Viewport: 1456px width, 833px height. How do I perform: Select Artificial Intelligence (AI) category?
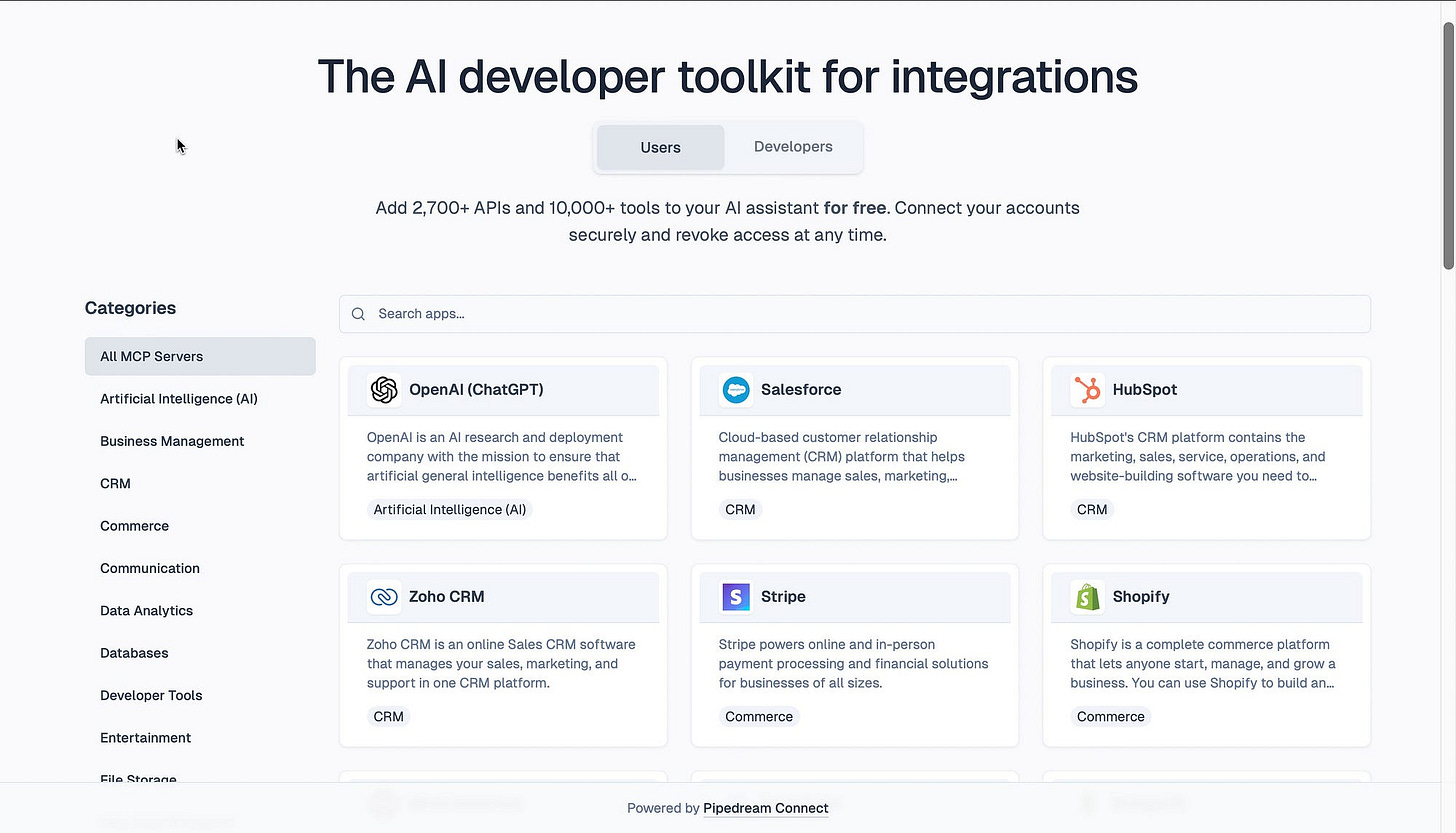[200, 399]
